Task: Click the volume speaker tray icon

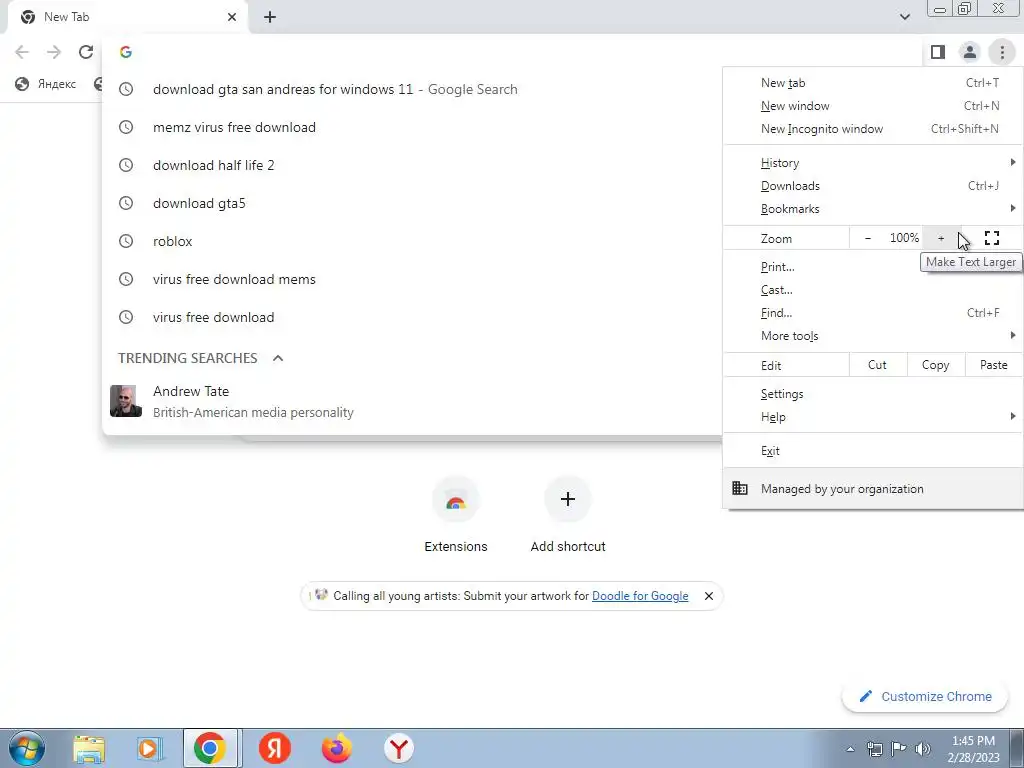Action: pyautogui.click(x=922, y=749)
